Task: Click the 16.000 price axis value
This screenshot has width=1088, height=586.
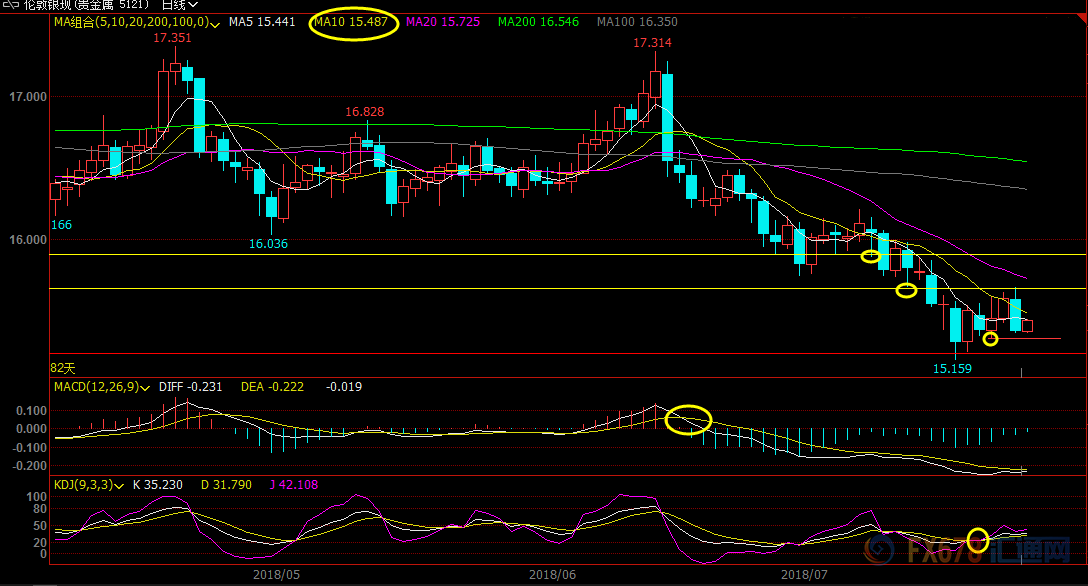Action: pos(28,240)
